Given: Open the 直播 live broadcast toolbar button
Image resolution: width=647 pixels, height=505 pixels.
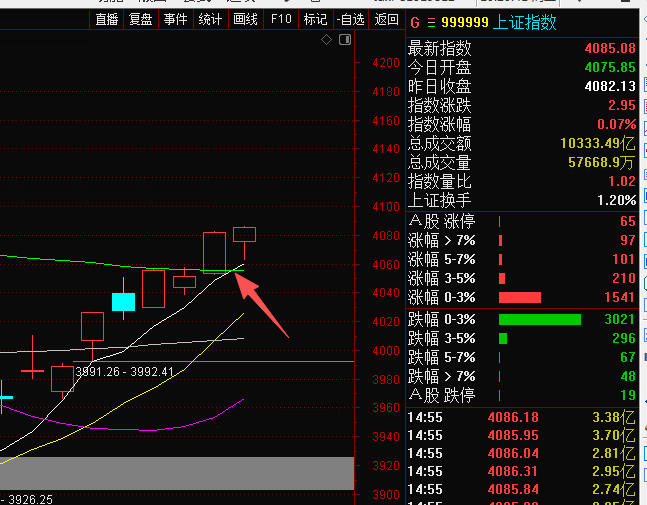Looking at the screenshot, I should pyautogui.click(x=107, y=19).
